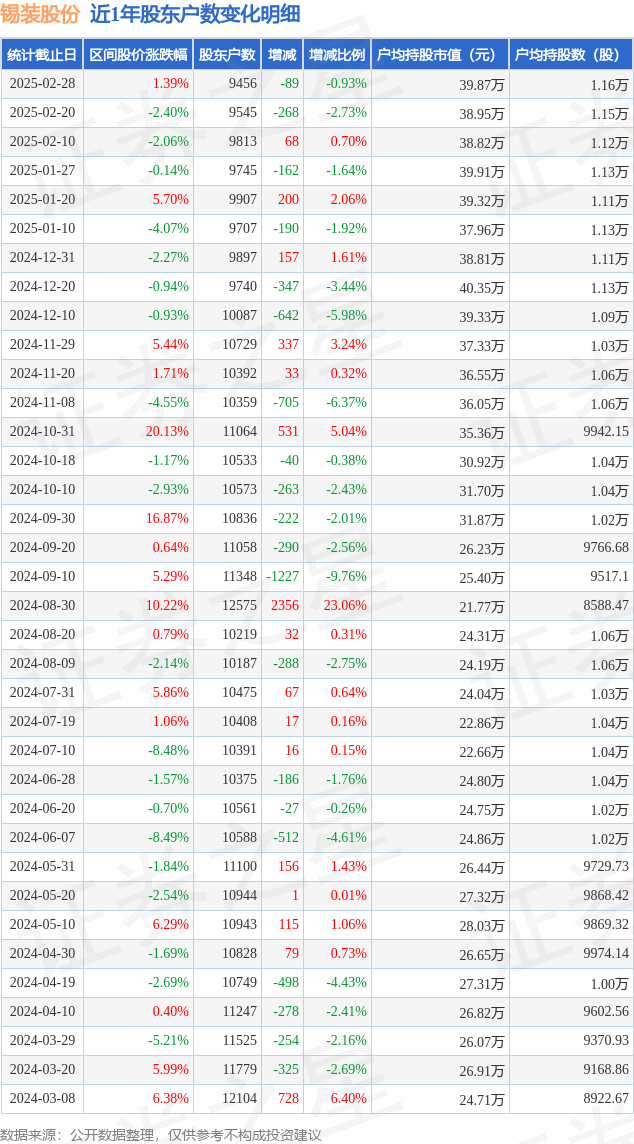634x1144 pixels.
Task: Select the 20.13% price change cell
Action: (x=168, y=431)
